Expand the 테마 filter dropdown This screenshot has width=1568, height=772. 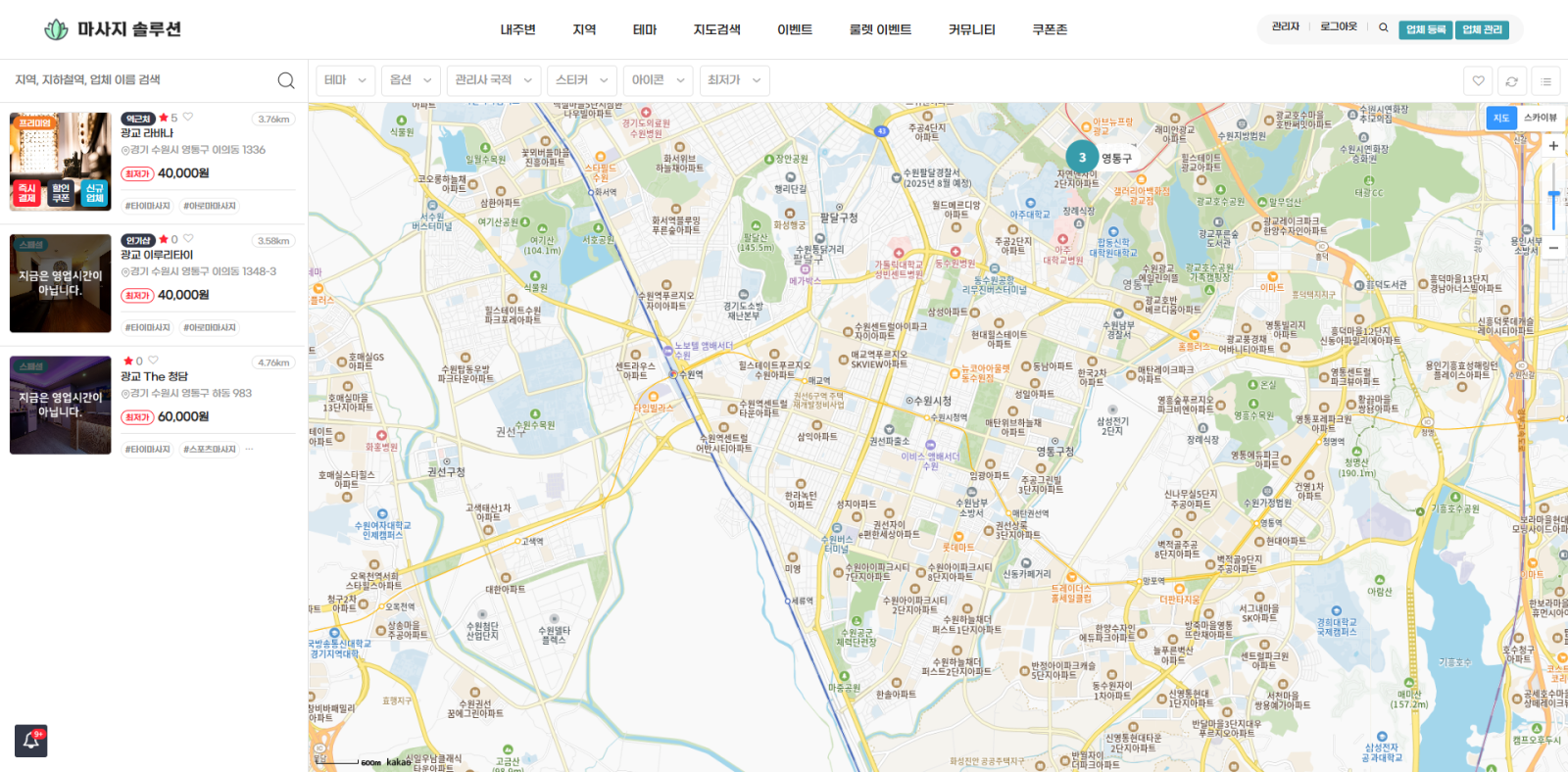coord(346,80)
